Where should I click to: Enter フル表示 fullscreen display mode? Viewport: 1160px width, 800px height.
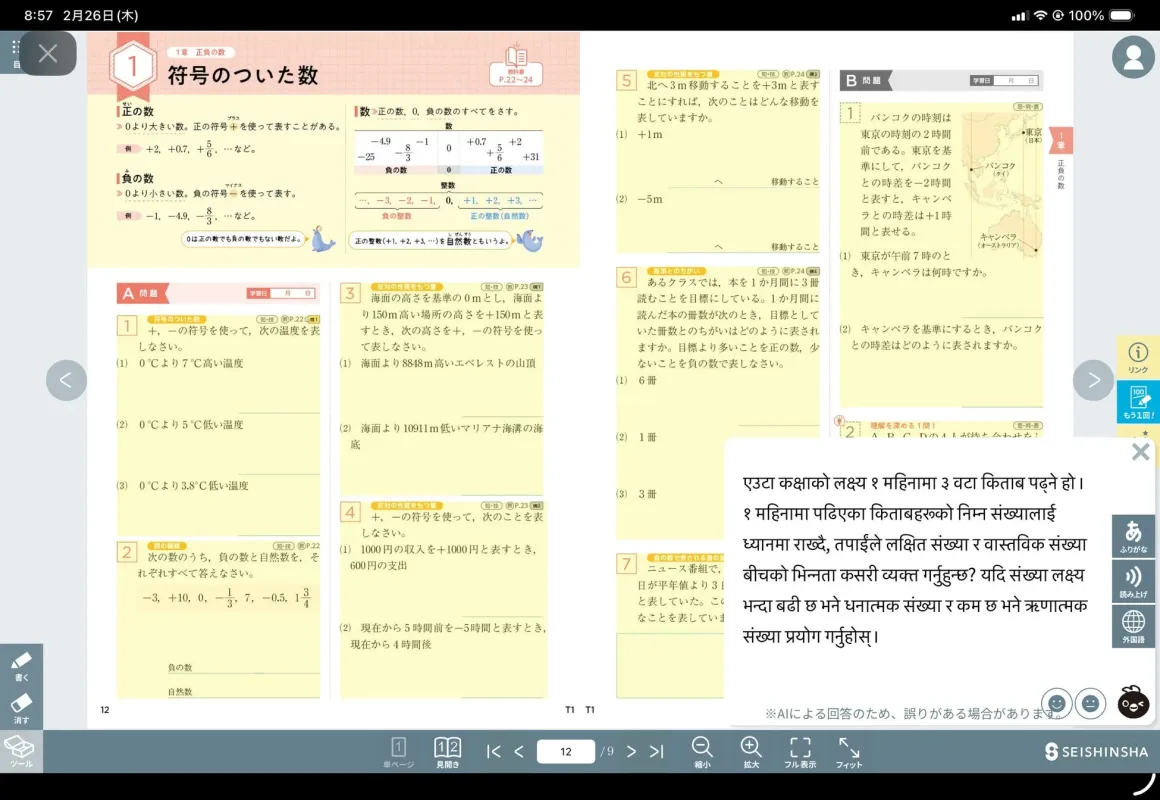(x=800, y=751)
